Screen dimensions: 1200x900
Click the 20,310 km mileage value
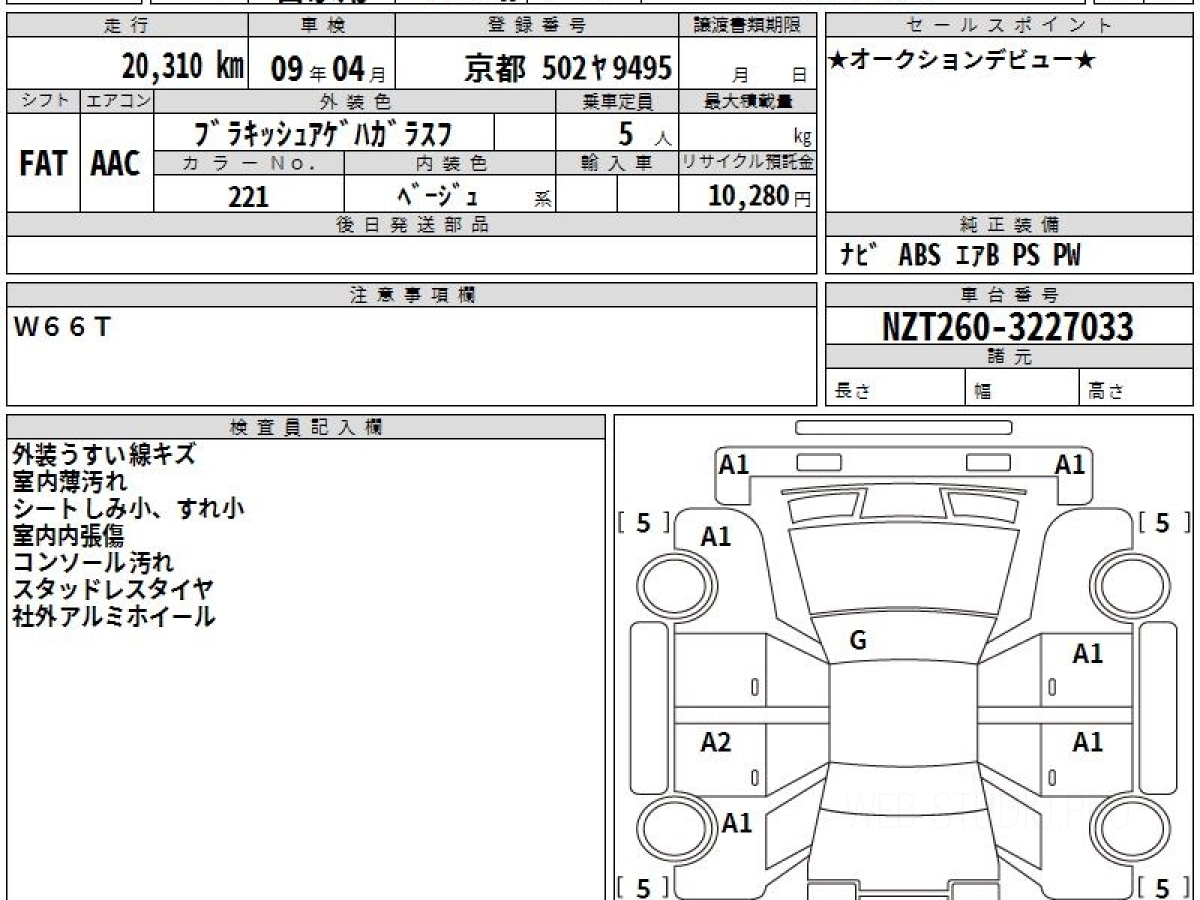183,67
